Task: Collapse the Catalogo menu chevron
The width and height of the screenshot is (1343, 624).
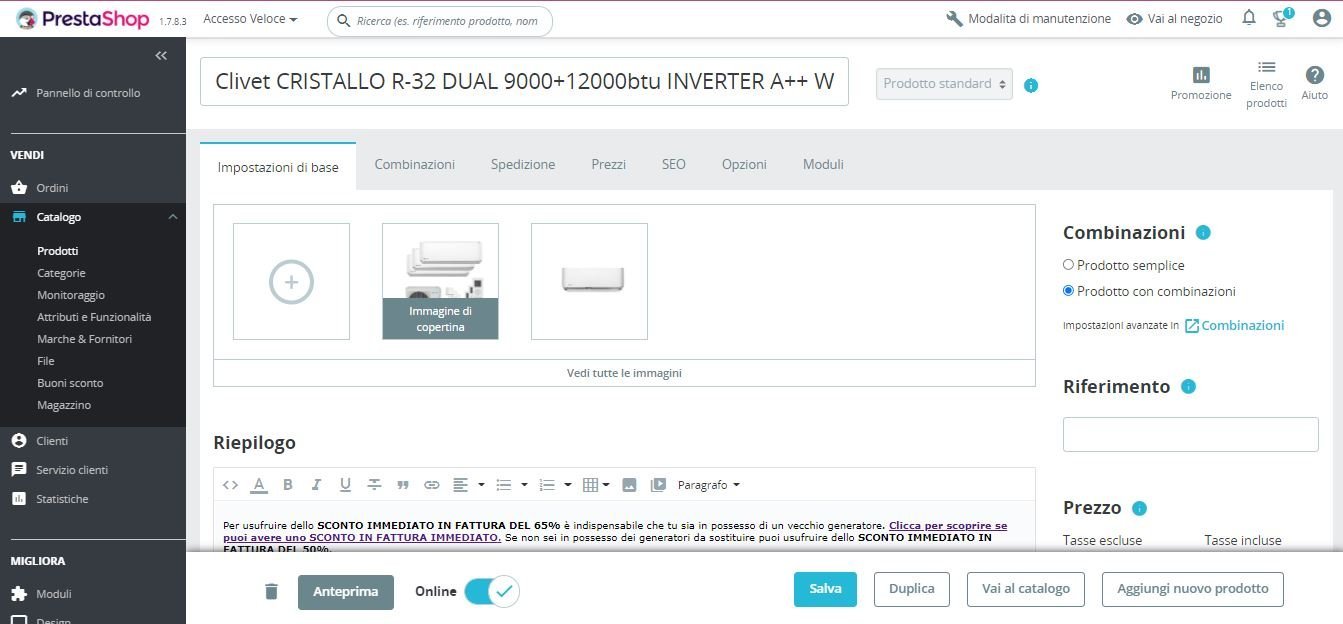Action: [x=172, y=217]
